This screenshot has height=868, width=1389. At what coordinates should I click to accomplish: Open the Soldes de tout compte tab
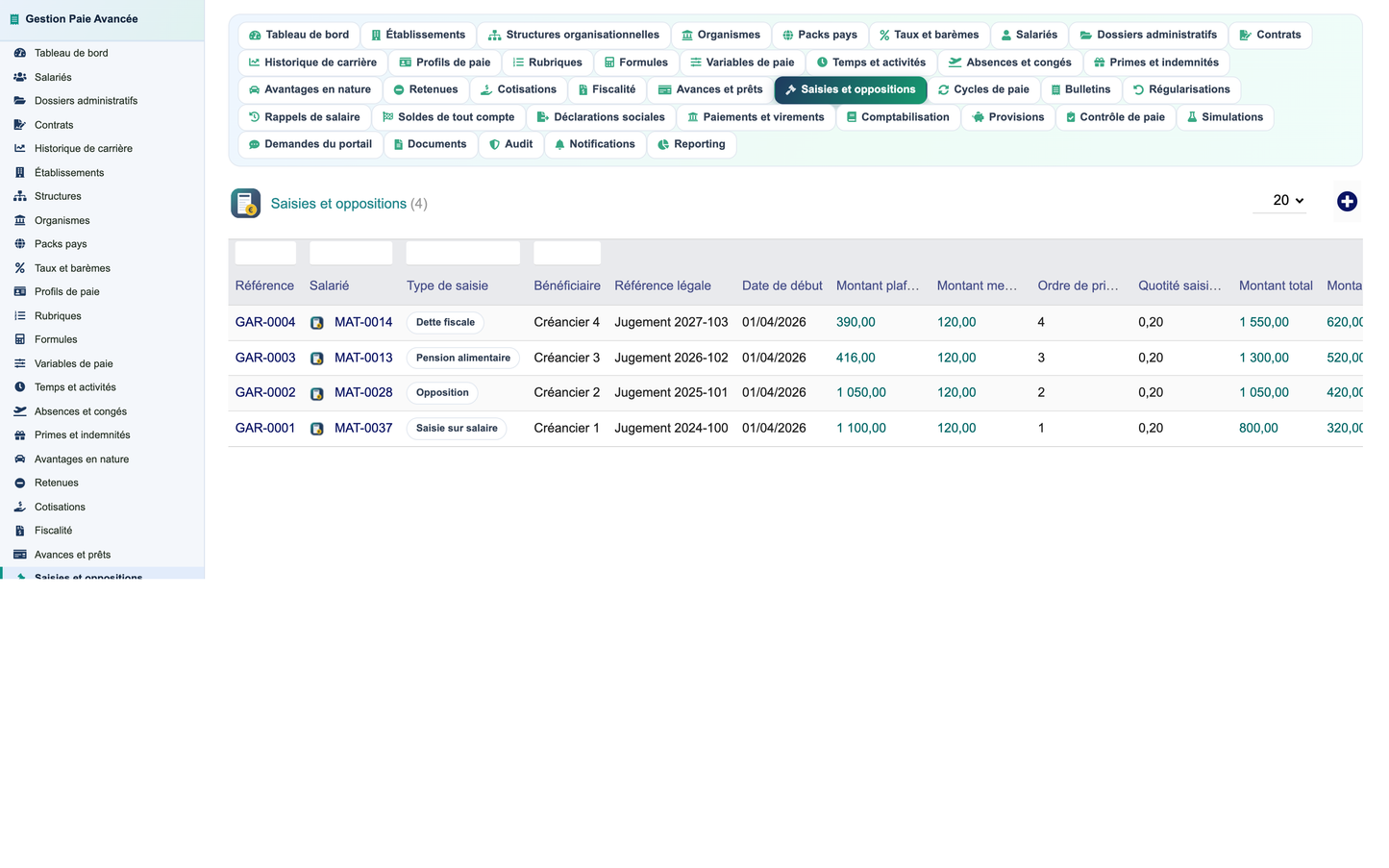(x=448, y=117)
